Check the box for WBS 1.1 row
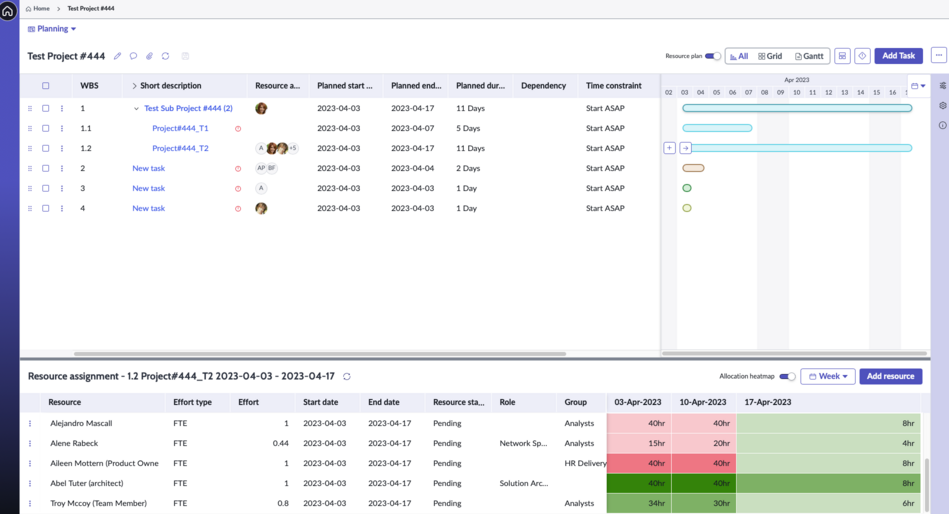 point(45,128)
